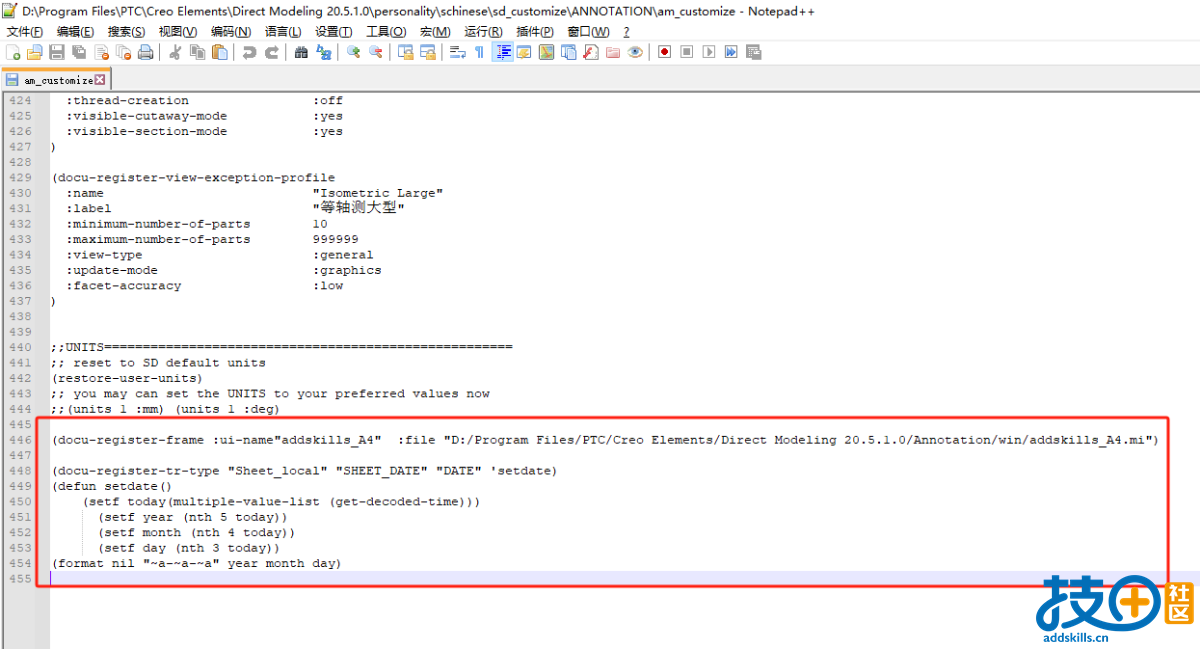1200x649 pixels.
Task: Toggle file monitoring eye icon
Action: (x=634, y=52)
